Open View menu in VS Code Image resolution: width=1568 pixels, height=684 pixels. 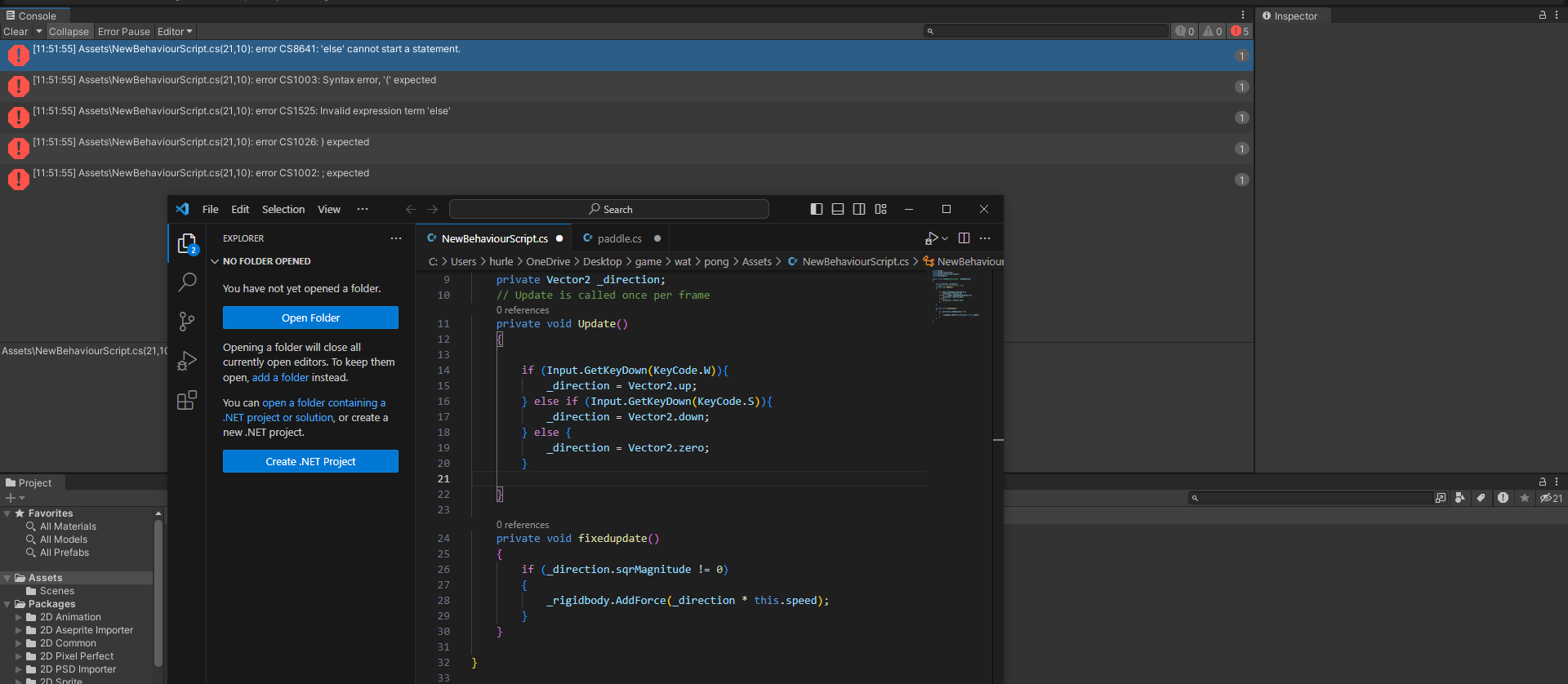click(329, 210)
